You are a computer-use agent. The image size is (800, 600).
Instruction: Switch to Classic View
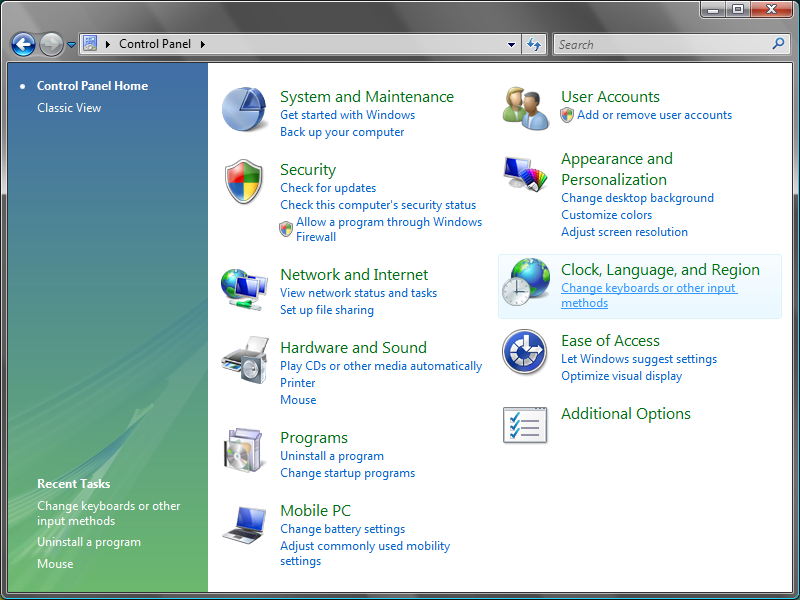click(69, 108)
